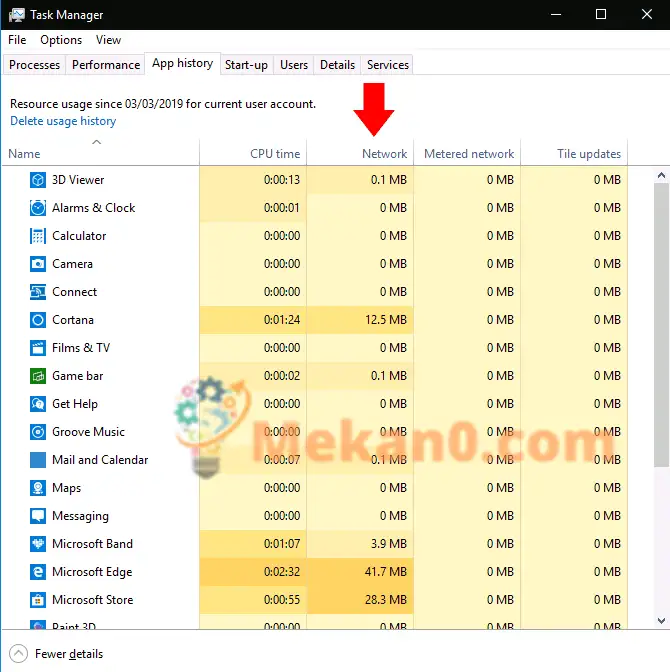Click the Get Help app icon

pos(38,404)
